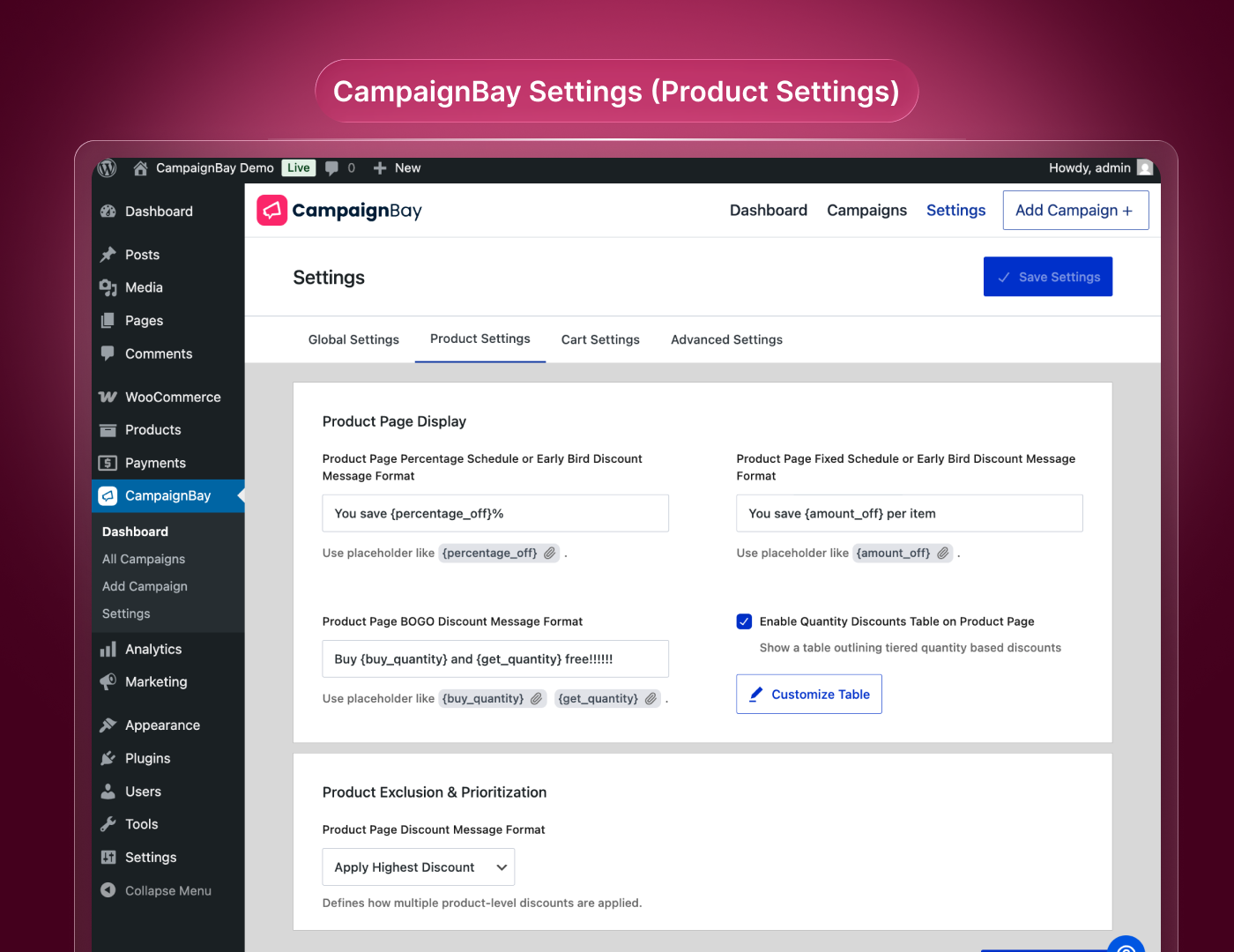Click the Live status badge

(x=299, y=167)
